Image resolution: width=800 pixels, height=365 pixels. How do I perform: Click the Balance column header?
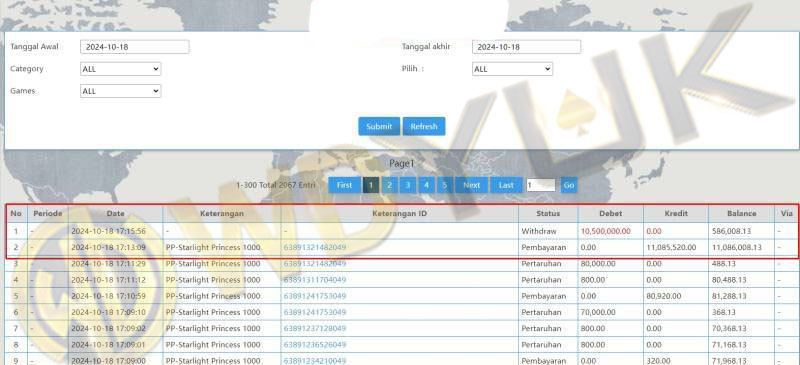[x=741, y=214]
